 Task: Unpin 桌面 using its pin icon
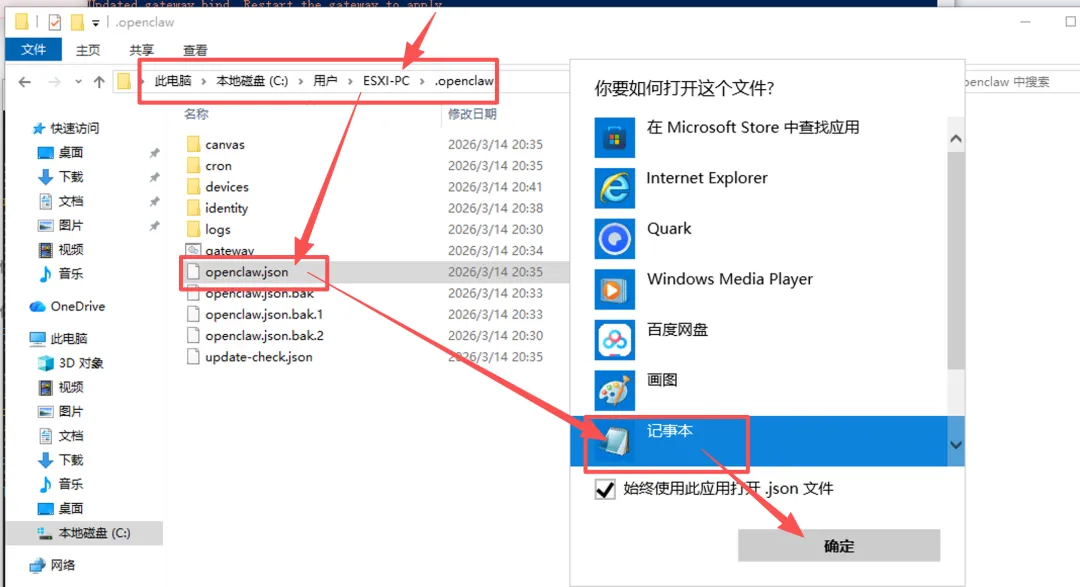coord(154,153)
